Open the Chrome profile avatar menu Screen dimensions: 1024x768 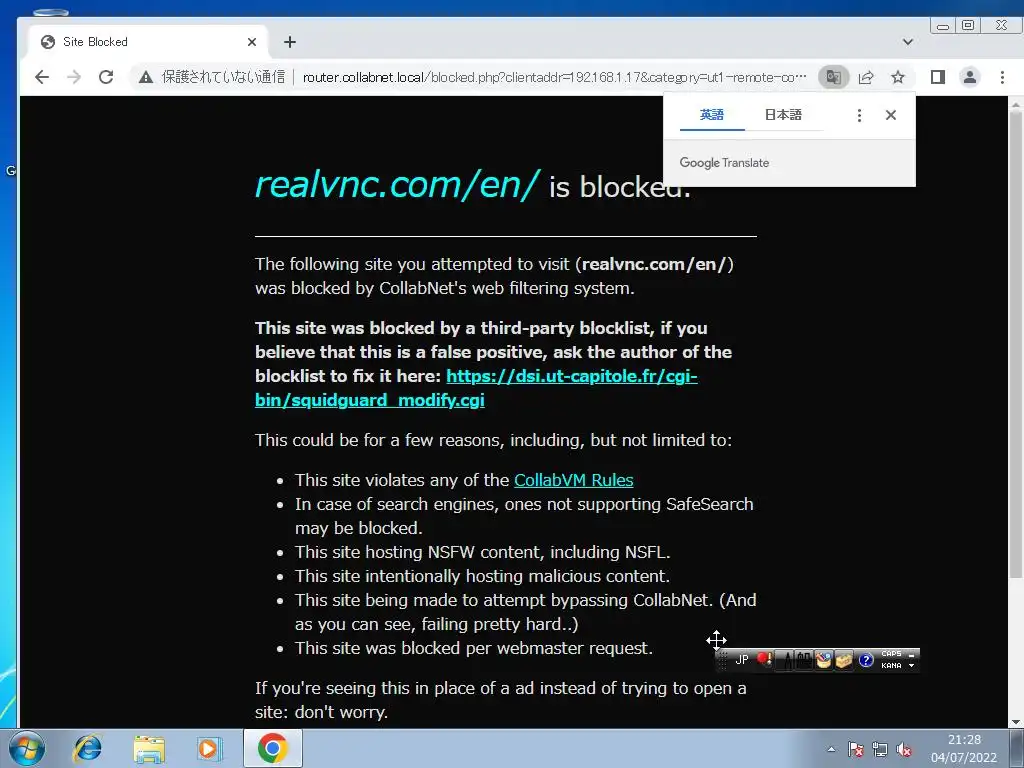pos(970,77)
